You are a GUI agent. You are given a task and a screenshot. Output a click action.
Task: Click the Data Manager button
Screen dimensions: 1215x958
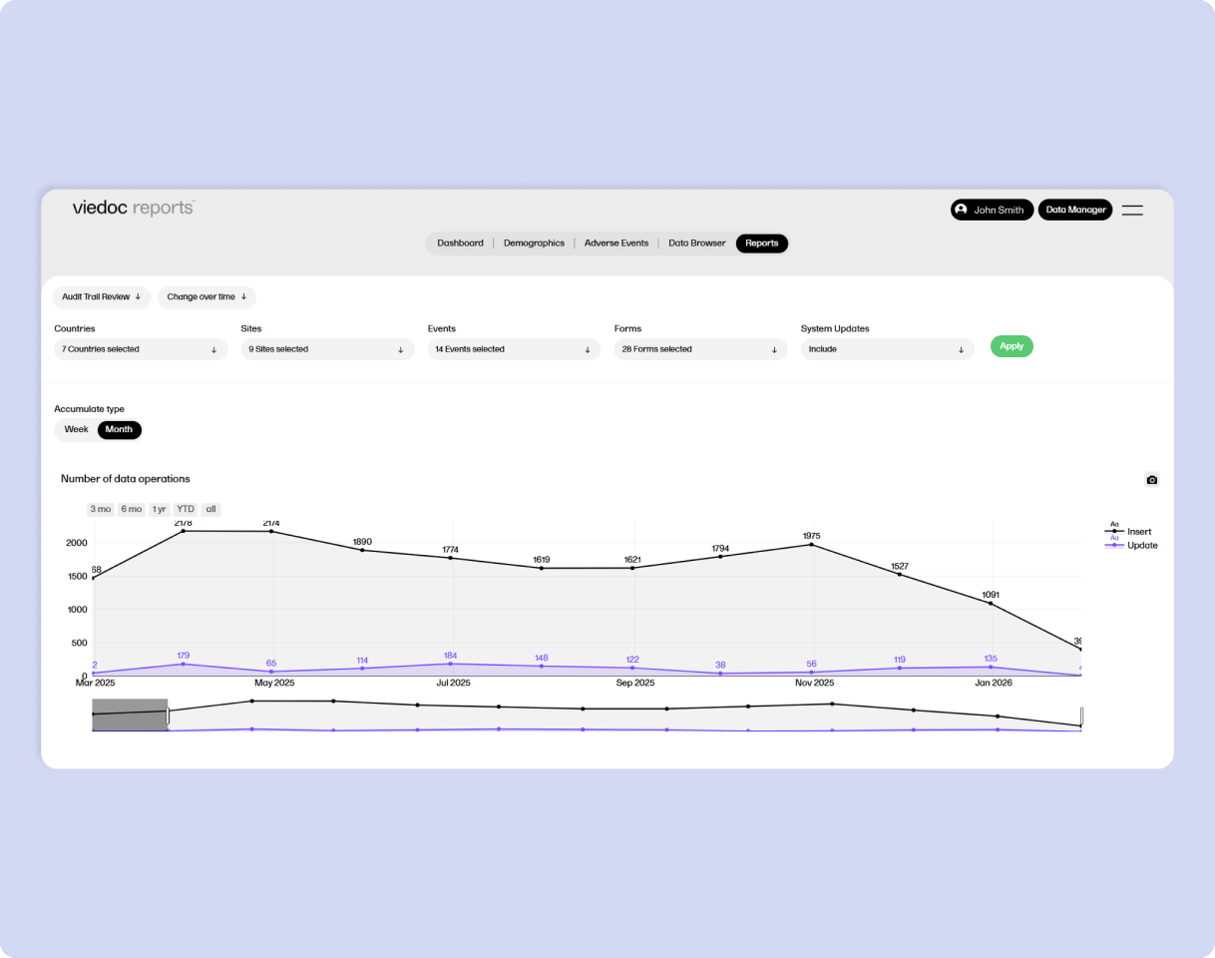click(1075, 210)
